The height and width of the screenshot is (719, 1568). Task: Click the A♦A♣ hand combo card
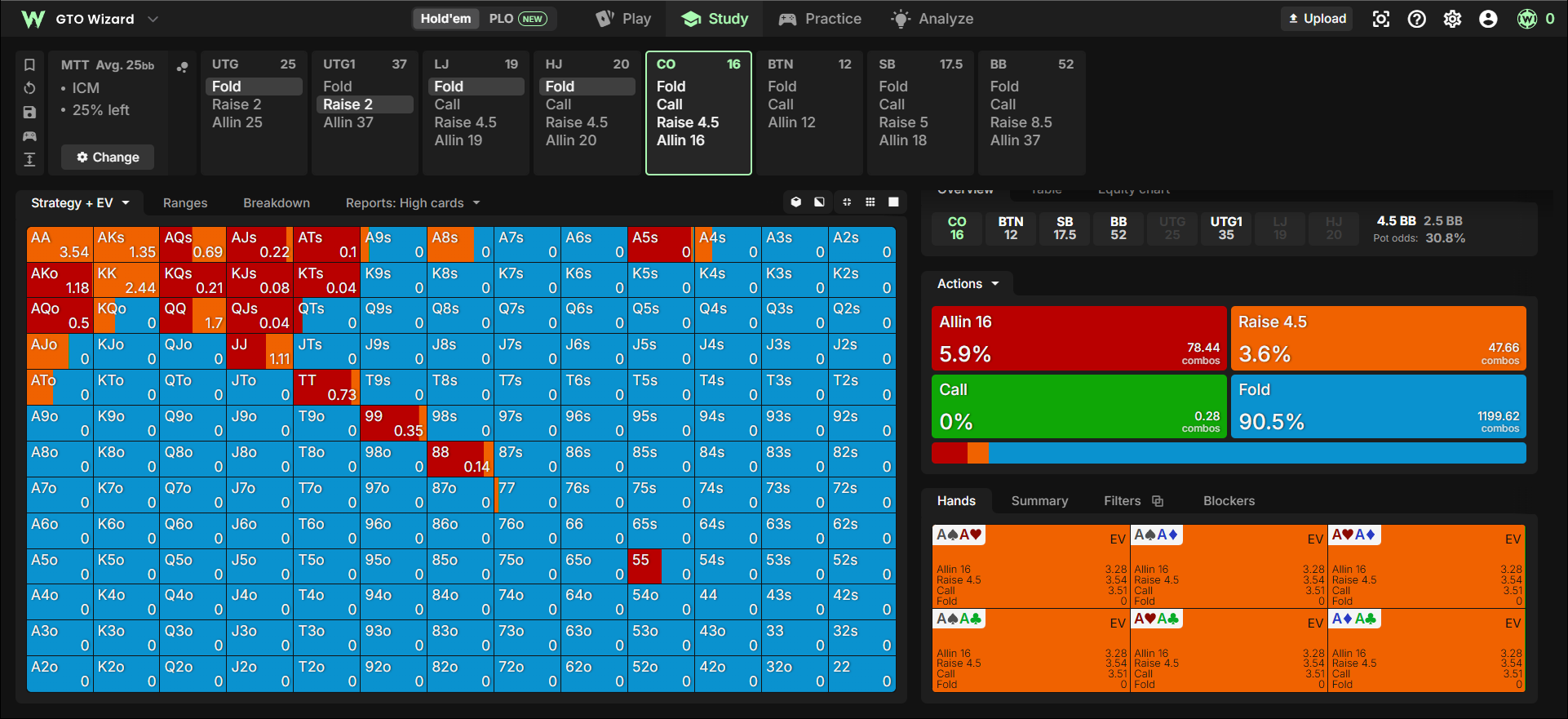tap(1427, 650)
